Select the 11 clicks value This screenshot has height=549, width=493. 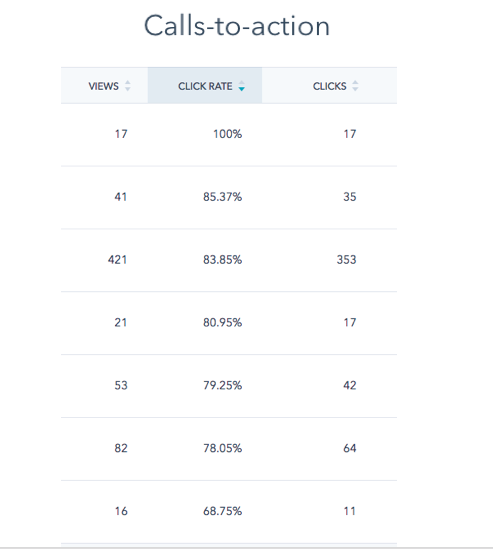pyautogui.click(x=349, y=511)
